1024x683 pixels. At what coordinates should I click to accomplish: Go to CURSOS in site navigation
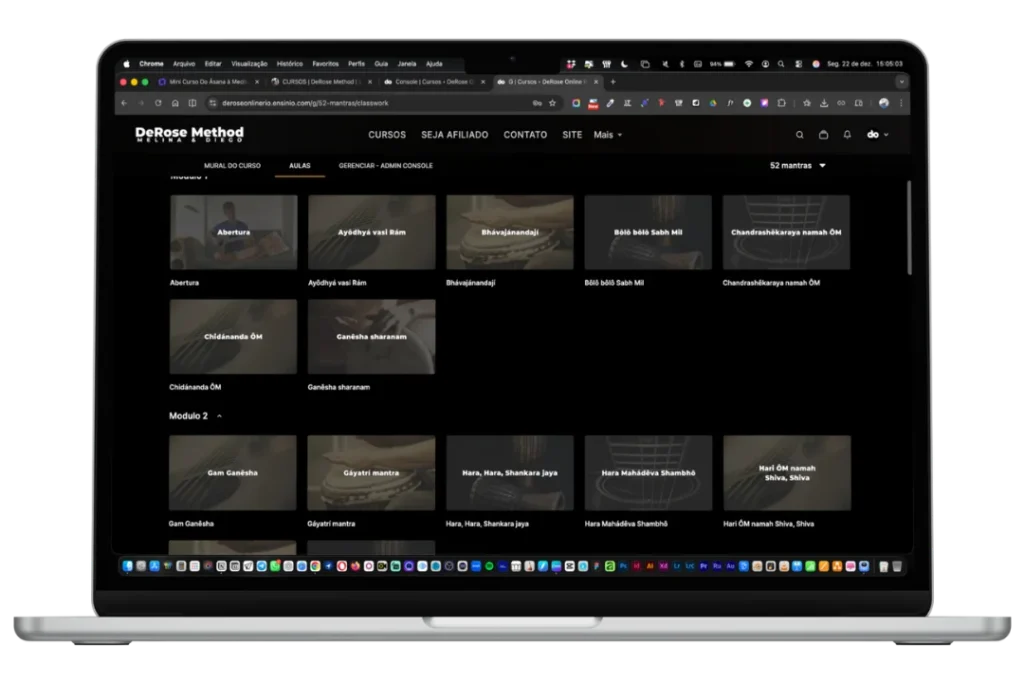point(387,135)
